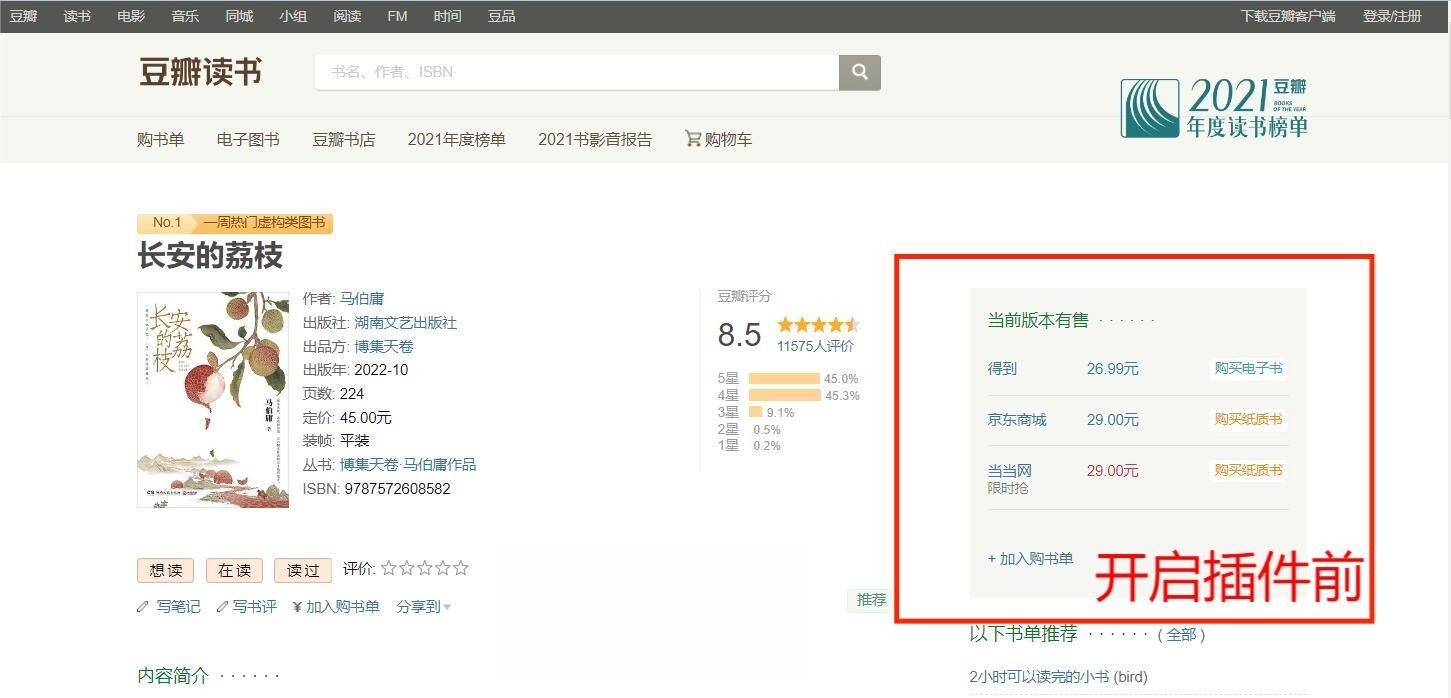This screenshot has width=1451, height=698.
Task: Click 29.00元 price for 当当网
Action: (x=1113, y=470)
